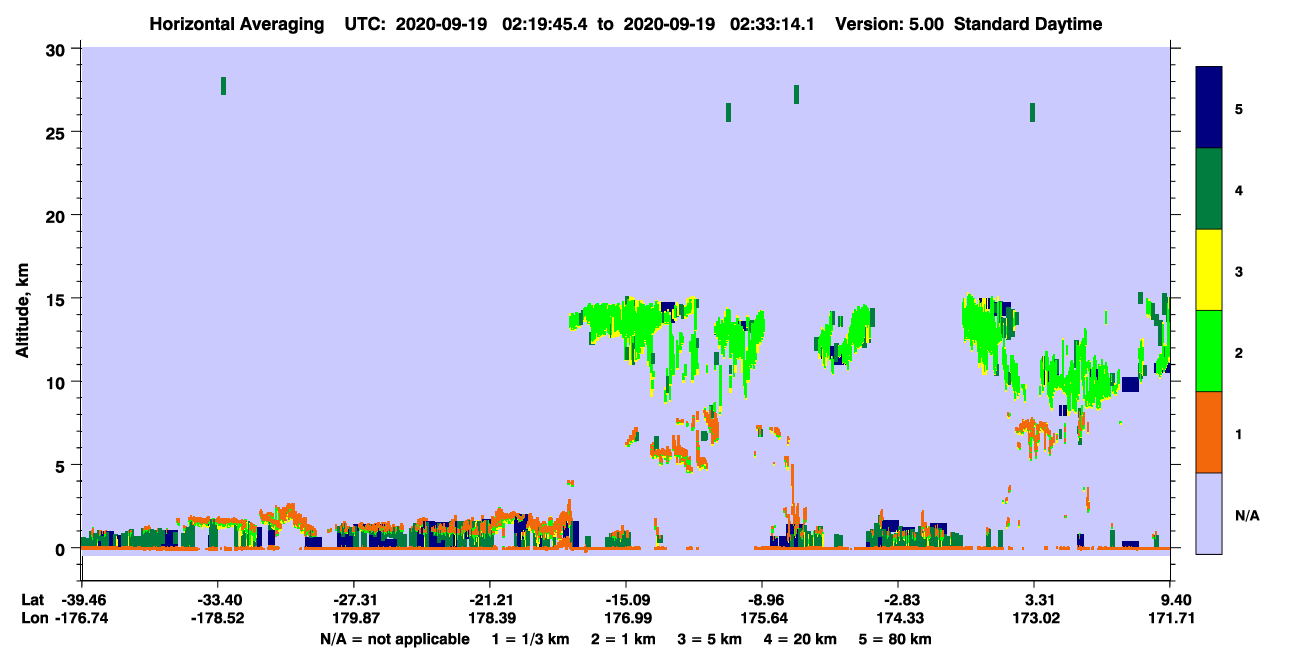The width and height of the screenshot is (1300, 667).
Task: Click the longitude value 178.39
Action: [x=490, y=618]
